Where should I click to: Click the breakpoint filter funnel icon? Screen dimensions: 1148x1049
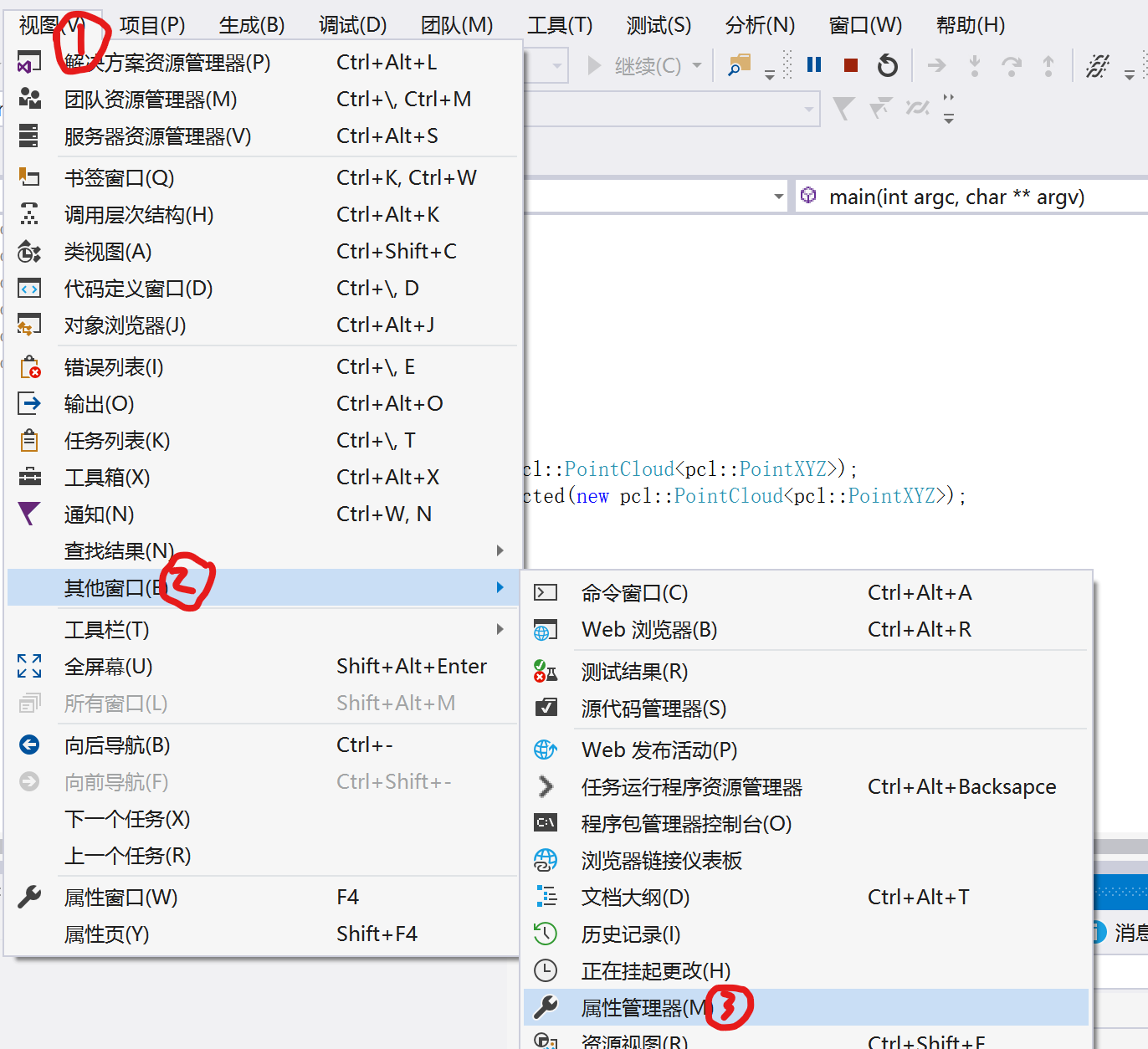(844, 107)
